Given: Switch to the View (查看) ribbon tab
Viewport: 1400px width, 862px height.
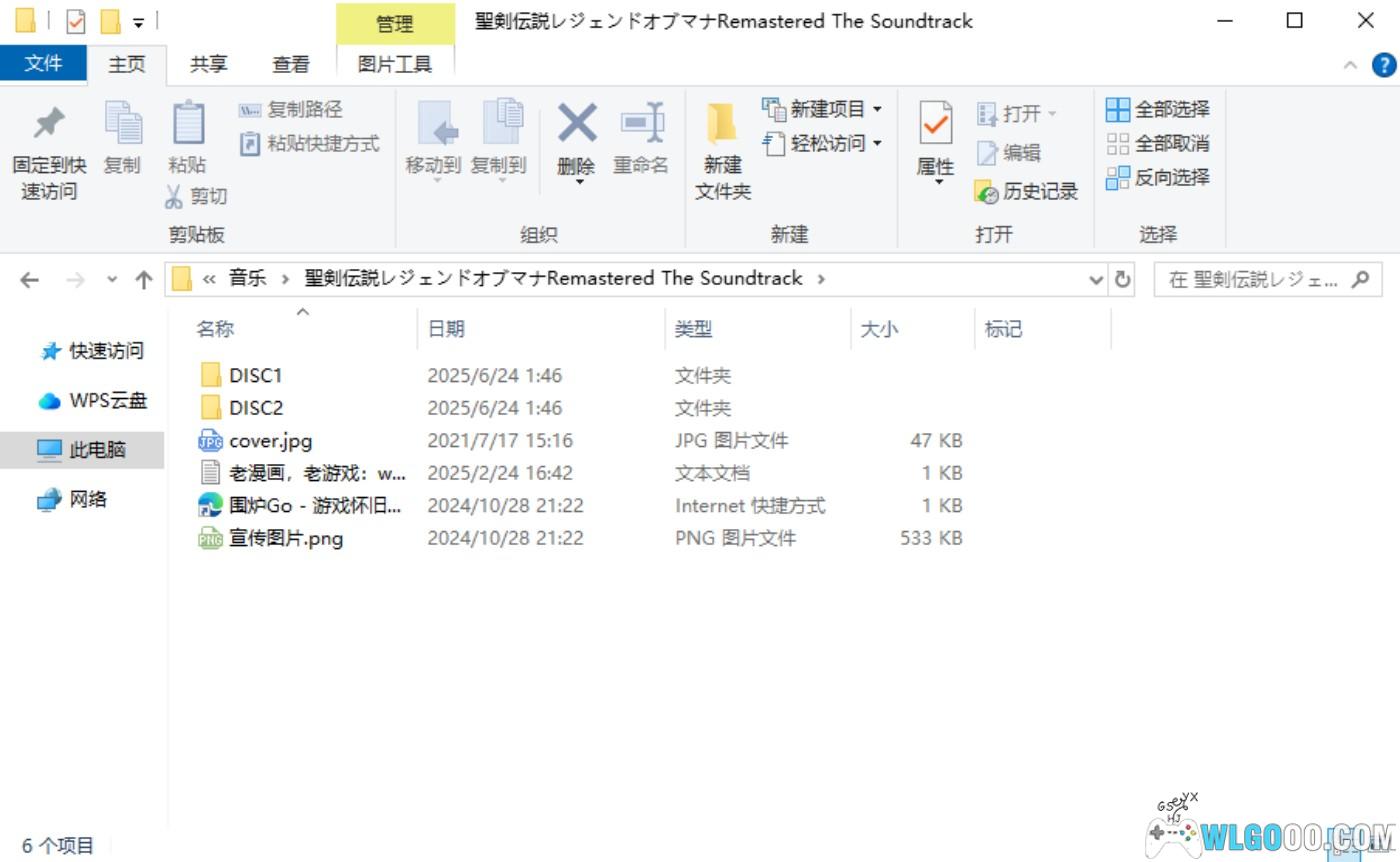Looking at the screenshot, I should pos(290,64).
